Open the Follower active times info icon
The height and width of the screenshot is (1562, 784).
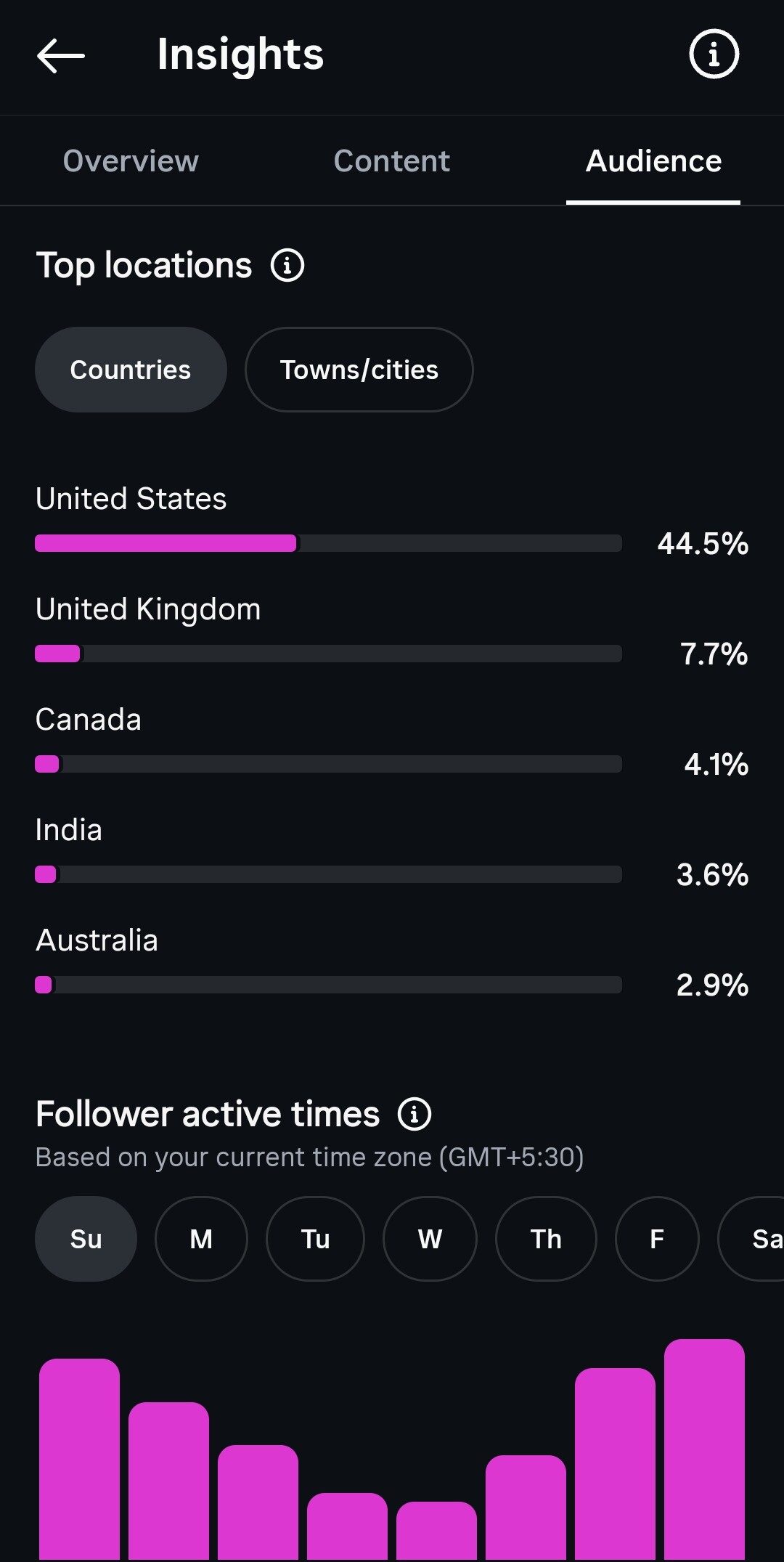[415, 1114]
